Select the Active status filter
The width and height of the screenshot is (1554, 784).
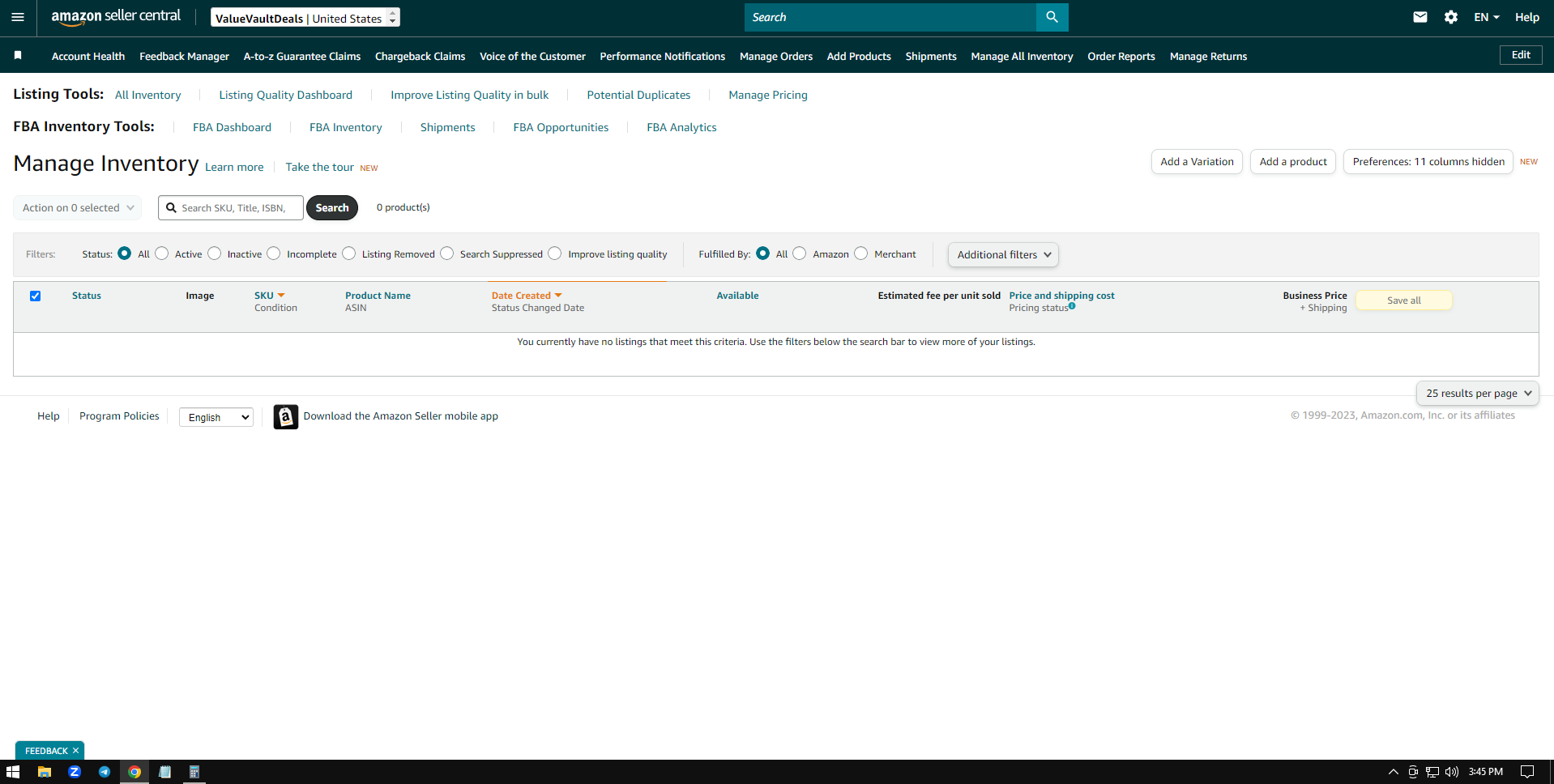click(162, 254)
